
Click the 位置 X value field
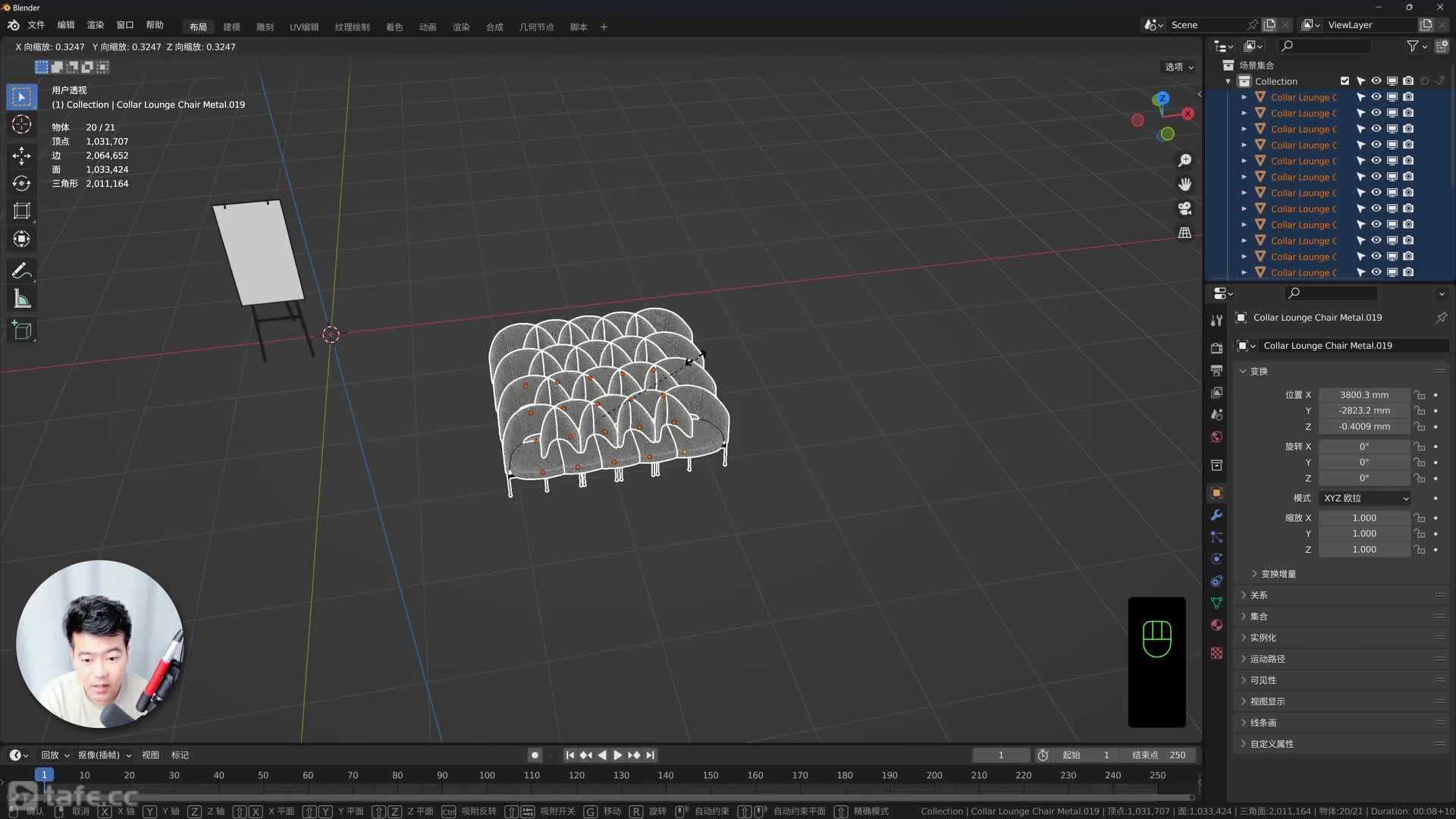pyautogui.click(x=1363, y=394)
